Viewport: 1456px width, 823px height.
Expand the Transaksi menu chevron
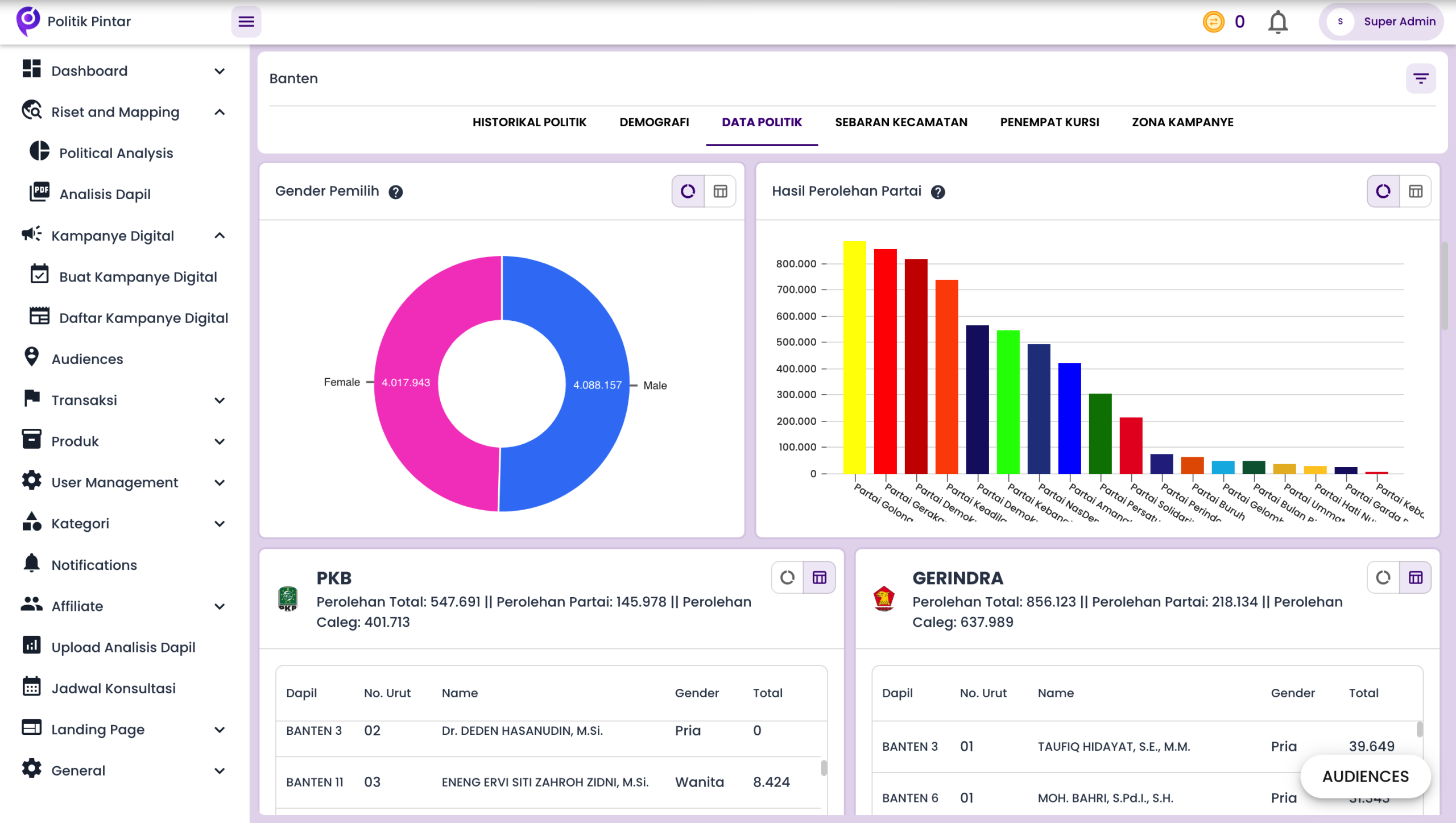(x=220, y=400)
